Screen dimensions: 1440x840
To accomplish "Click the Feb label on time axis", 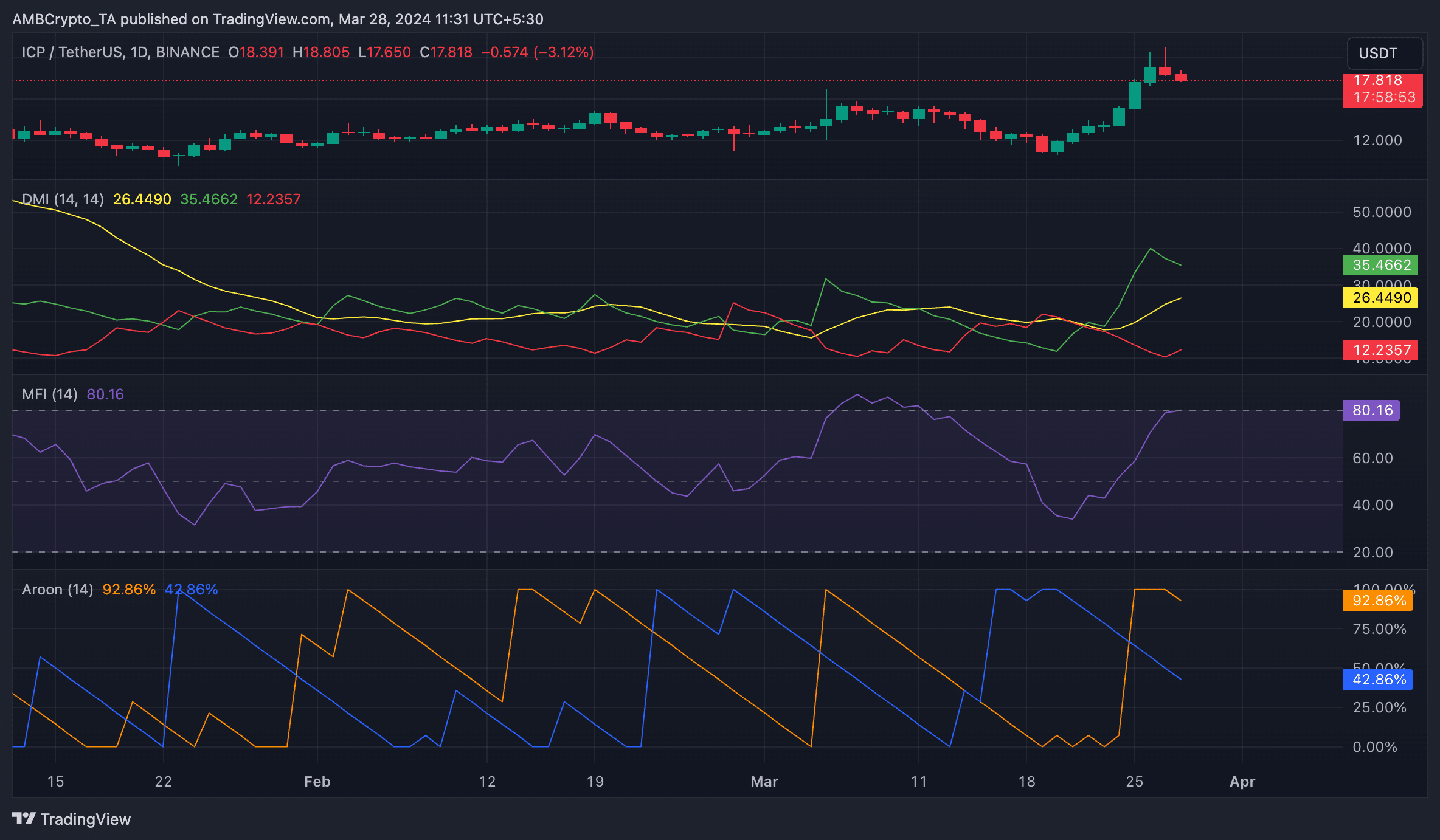I will click(x=317, y=782).
